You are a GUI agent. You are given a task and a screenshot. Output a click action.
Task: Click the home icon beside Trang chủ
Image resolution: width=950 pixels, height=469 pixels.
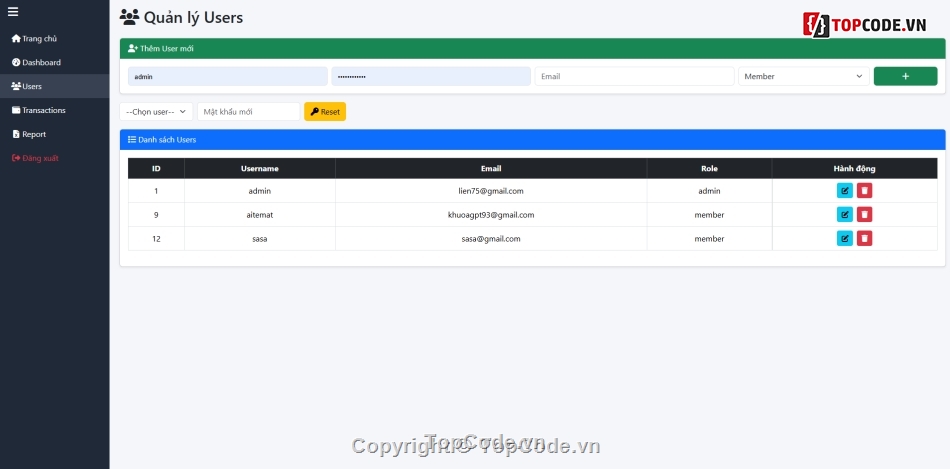[x=16, y=38]
